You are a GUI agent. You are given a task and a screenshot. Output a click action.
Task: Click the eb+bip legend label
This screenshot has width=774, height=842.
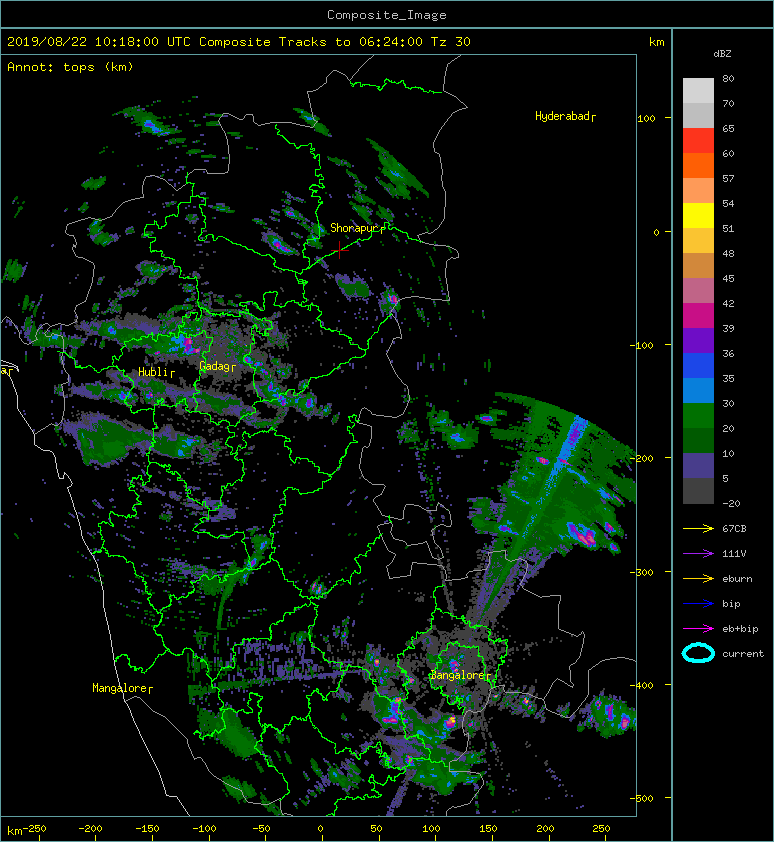[740, 629]
